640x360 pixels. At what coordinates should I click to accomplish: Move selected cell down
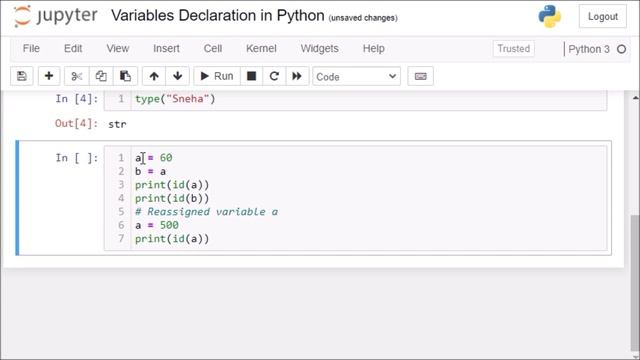[178, 76]
